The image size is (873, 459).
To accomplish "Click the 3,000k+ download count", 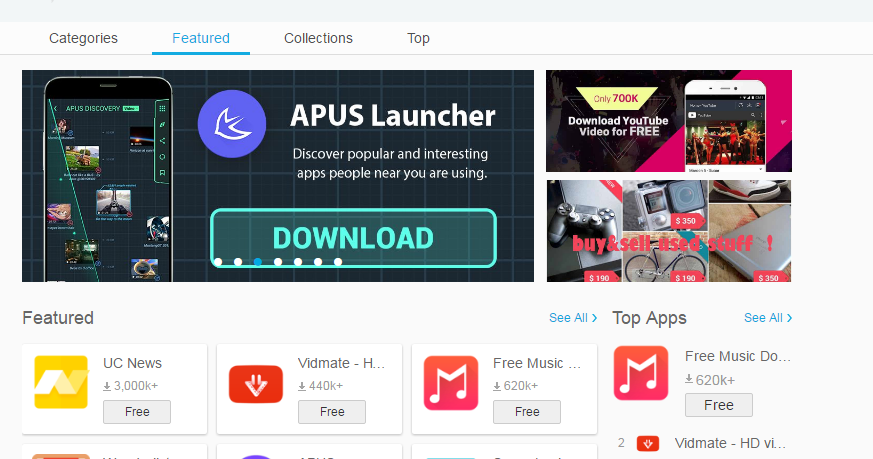I will click(x=131, y=385).
